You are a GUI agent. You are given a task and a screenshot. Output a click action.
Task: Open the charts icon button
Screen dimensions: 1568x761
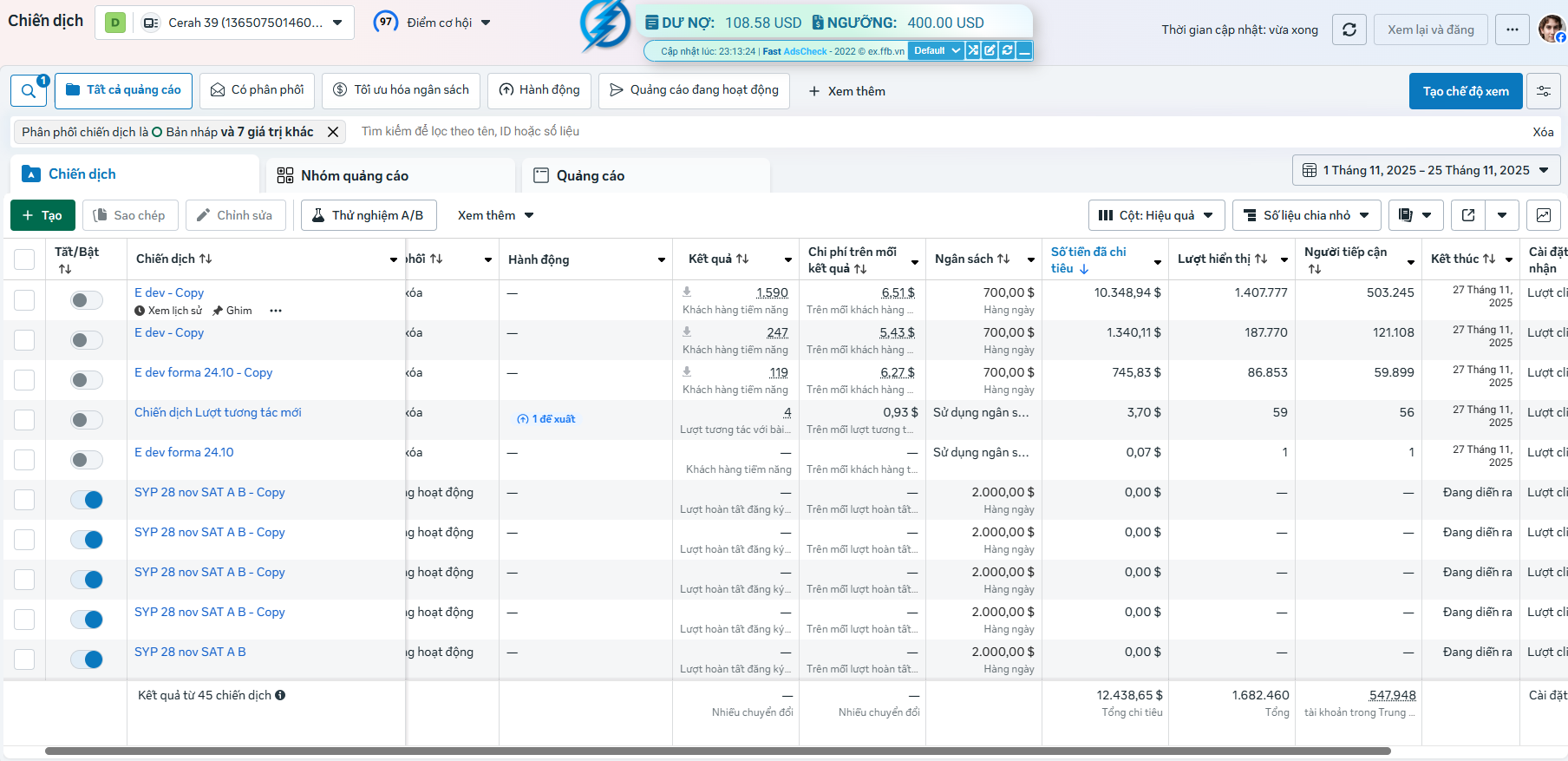click(x=1544, y=215)
